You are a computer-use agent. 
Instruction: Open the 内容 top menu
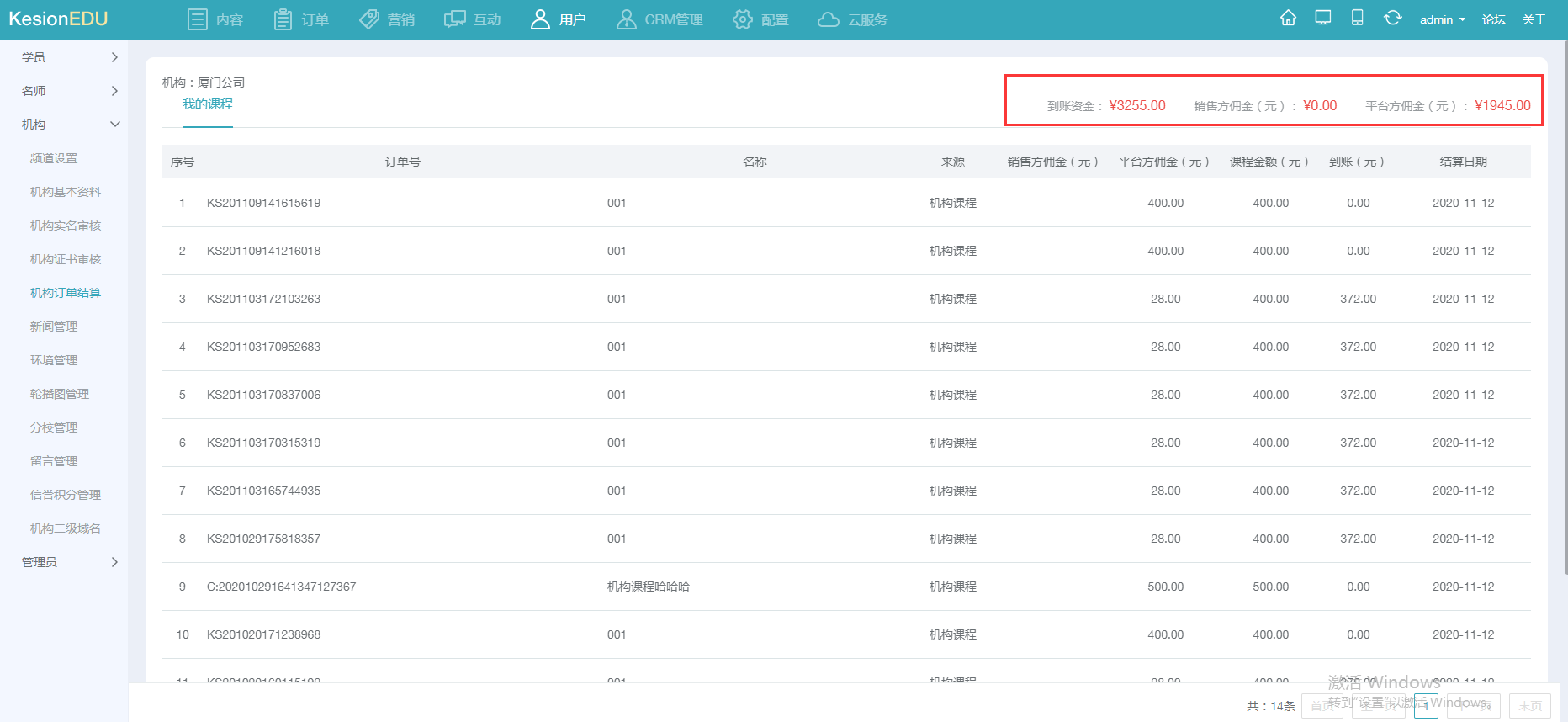point(215,19)
